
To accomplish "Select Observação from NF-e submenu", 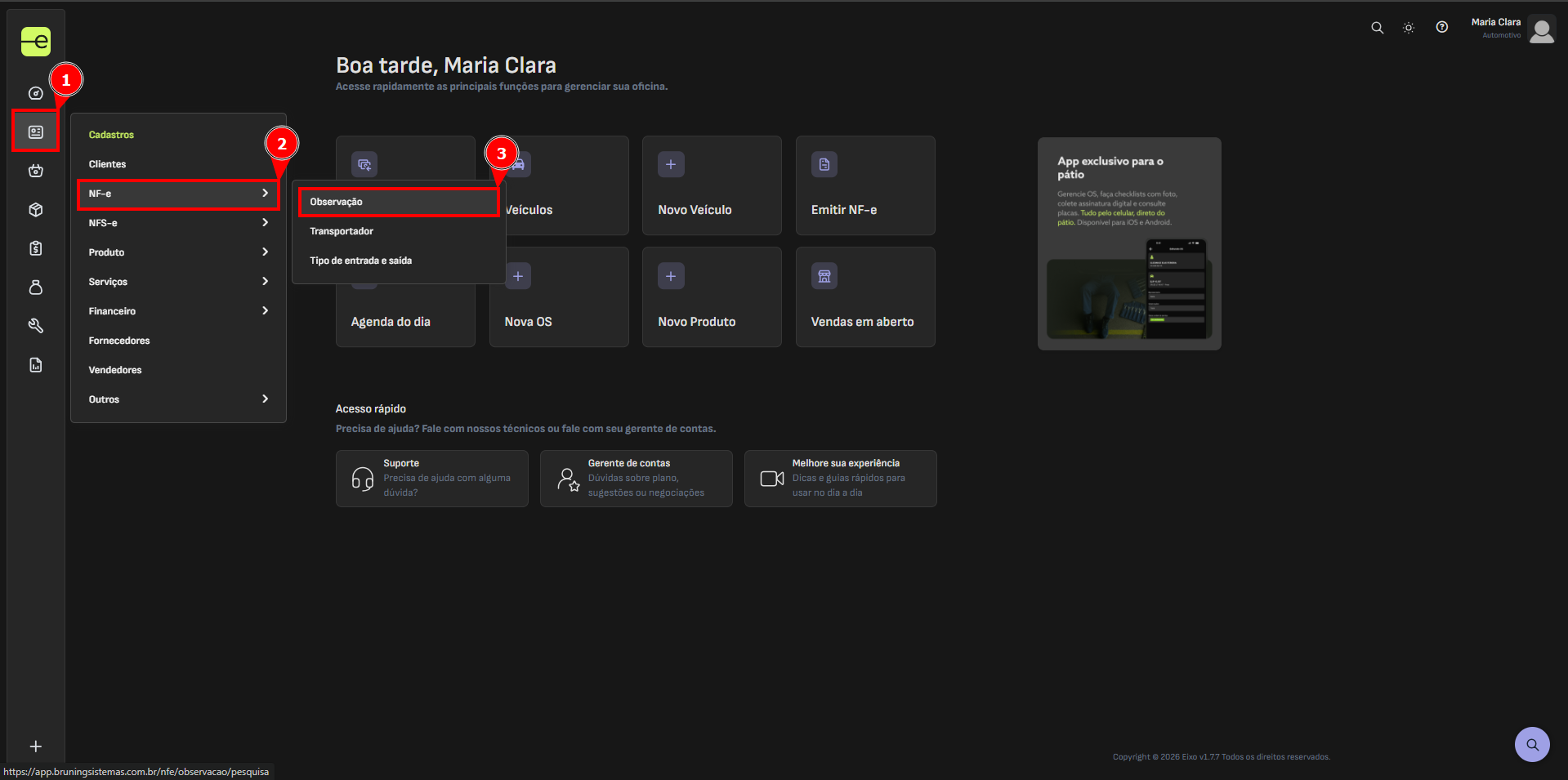I will tap(398, 202).
